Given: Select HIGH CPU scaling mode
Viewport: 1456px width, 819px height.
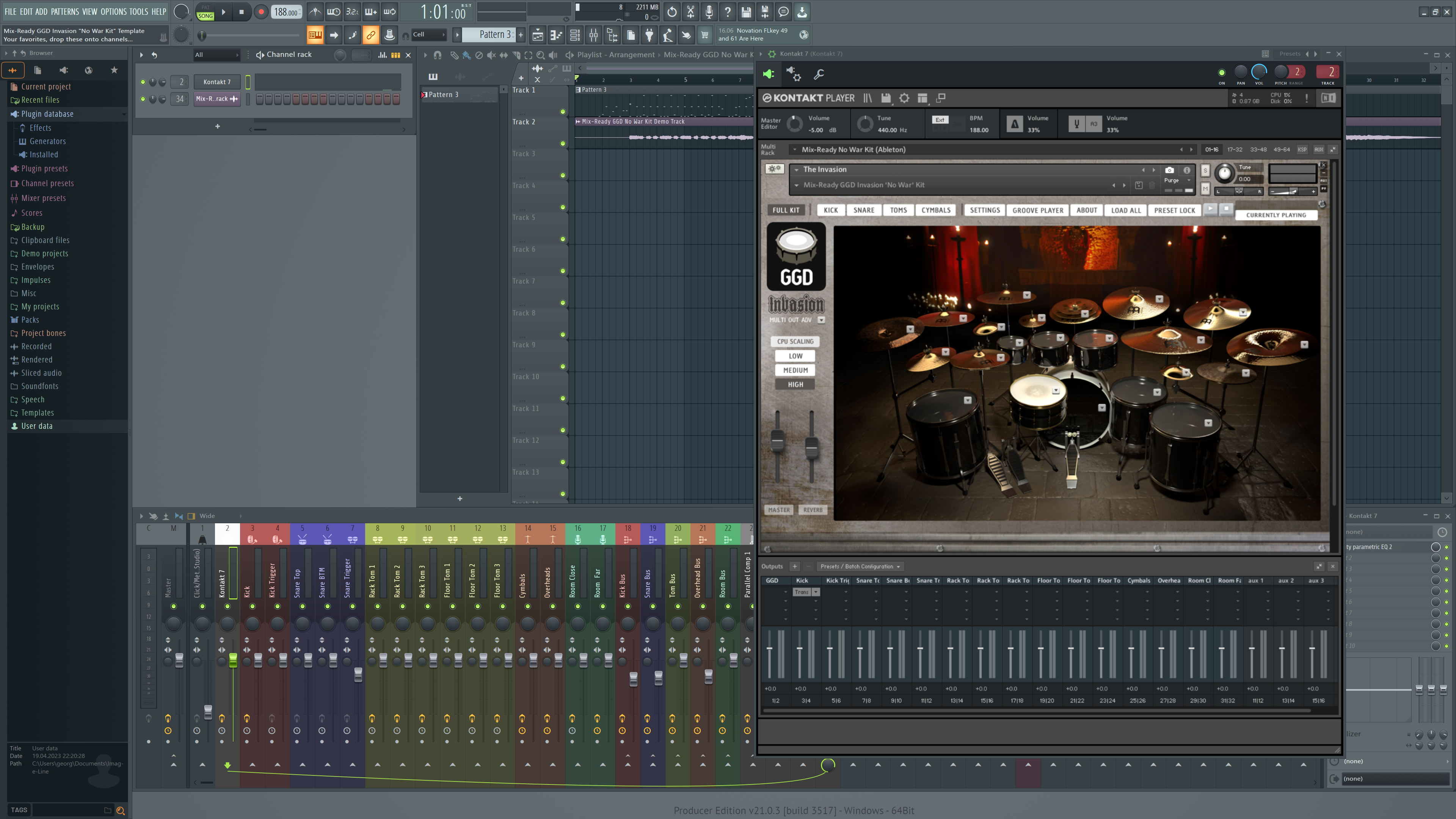Looking at the screenshot, I should point(796,384).
